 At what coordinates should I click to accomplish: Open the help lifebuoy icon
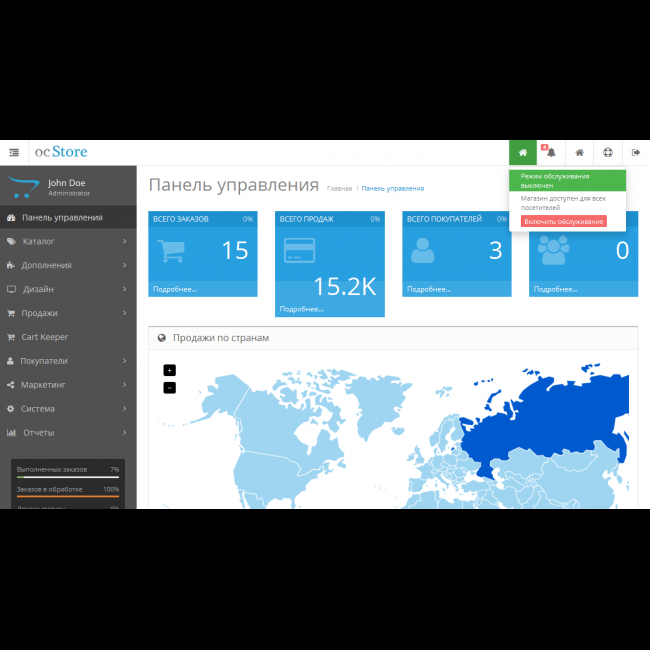[607, 153]
